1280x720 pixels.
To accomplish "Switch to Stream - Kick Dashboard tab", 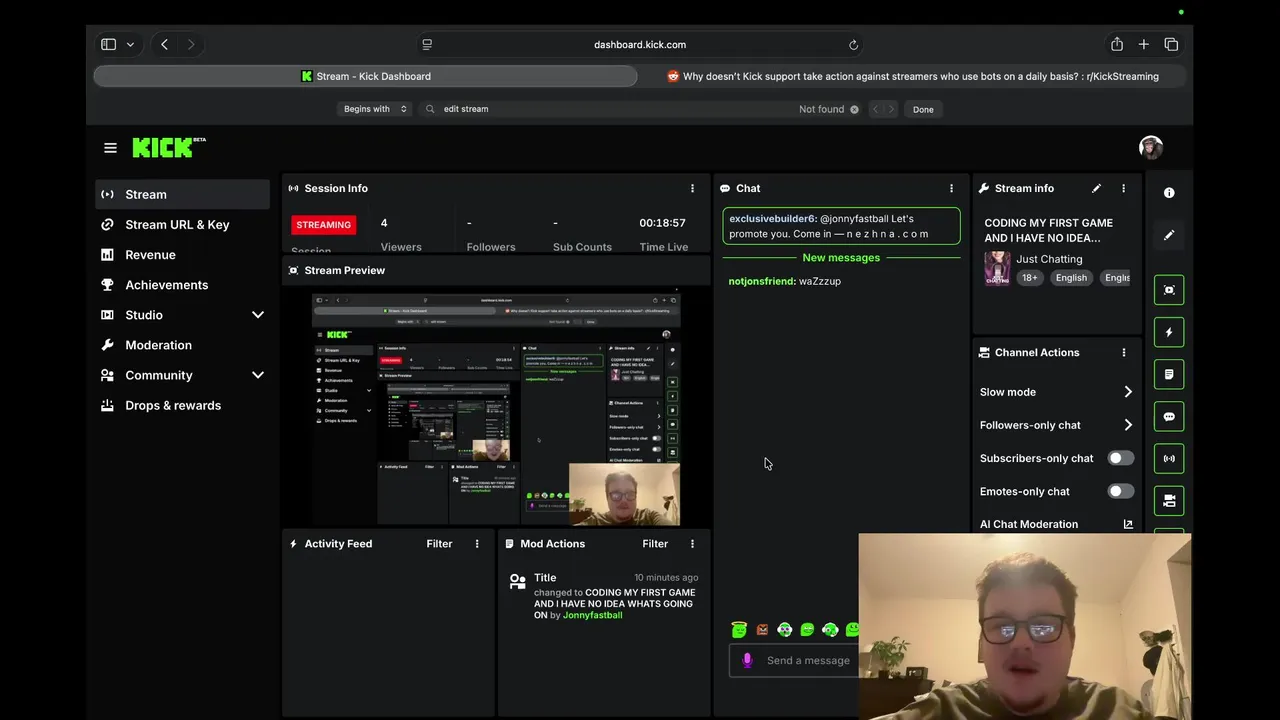I will 365,76.
